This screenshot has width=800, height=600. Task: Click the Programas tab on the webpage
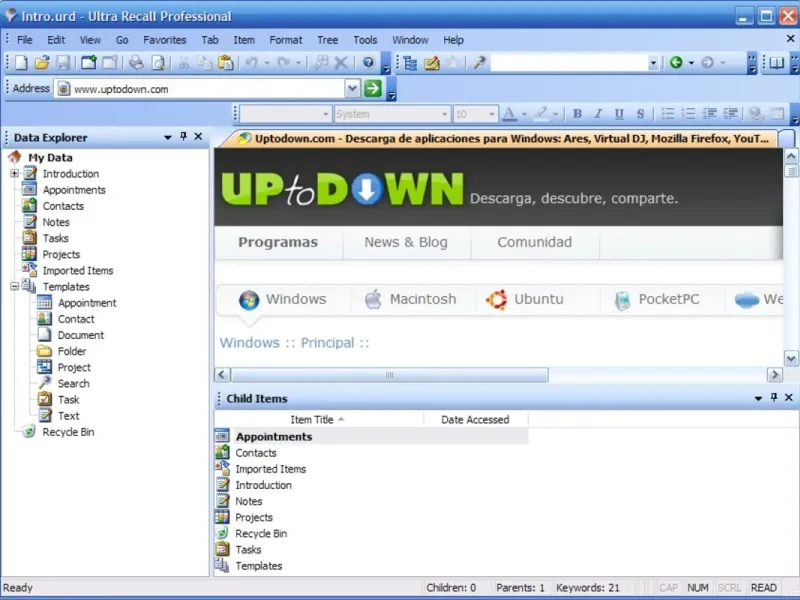[x=278, y=242]
